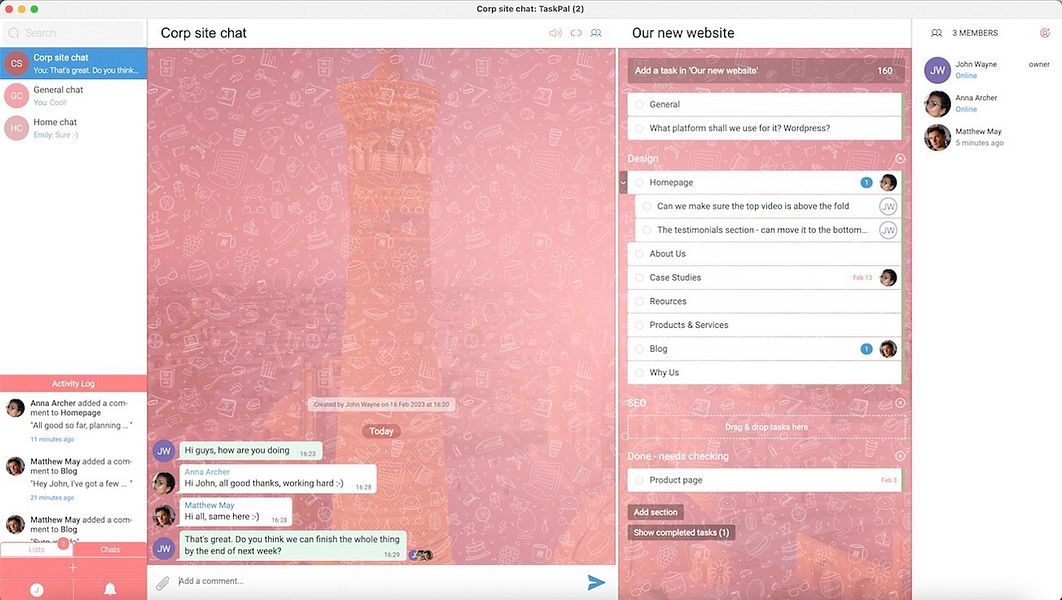
Task: Open notifications with the bottom bell icon
Action: click(109, 589)
